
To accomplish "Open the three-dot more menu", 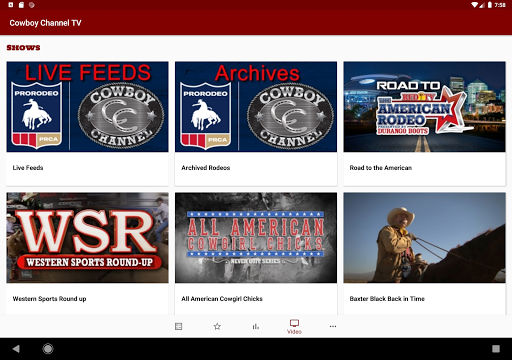I will coord(333,326).
